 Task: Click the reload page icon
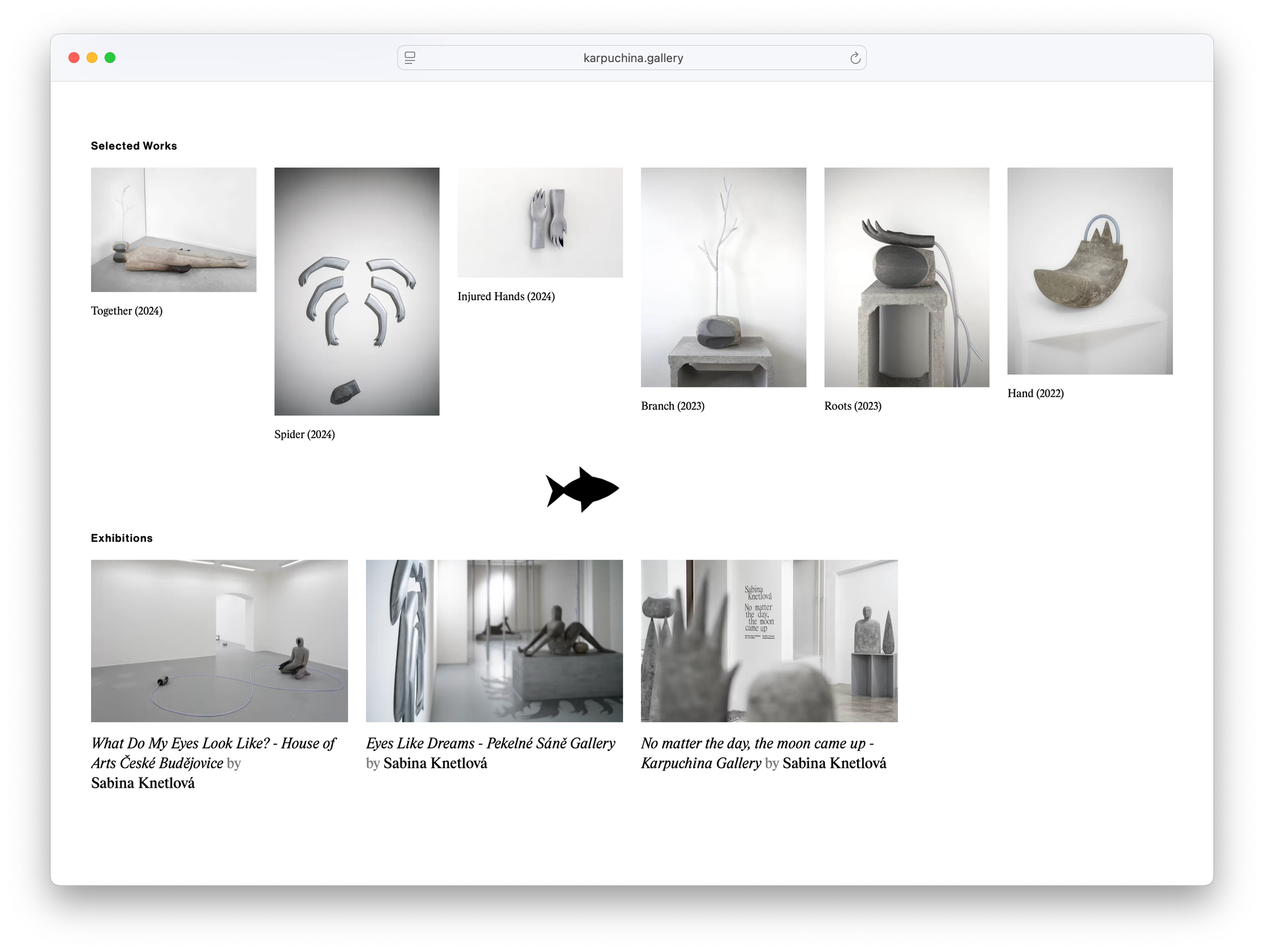pyautogui.click(x=854, y=58)
